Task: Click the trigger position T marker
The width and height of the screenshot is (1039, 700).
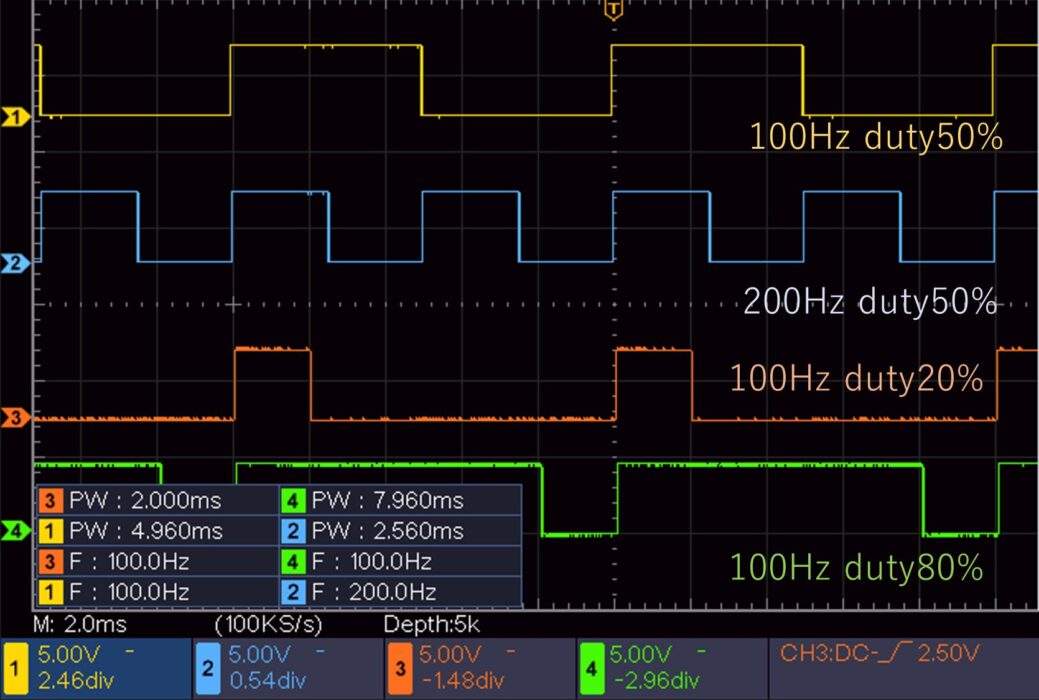Action: point(614,10)
